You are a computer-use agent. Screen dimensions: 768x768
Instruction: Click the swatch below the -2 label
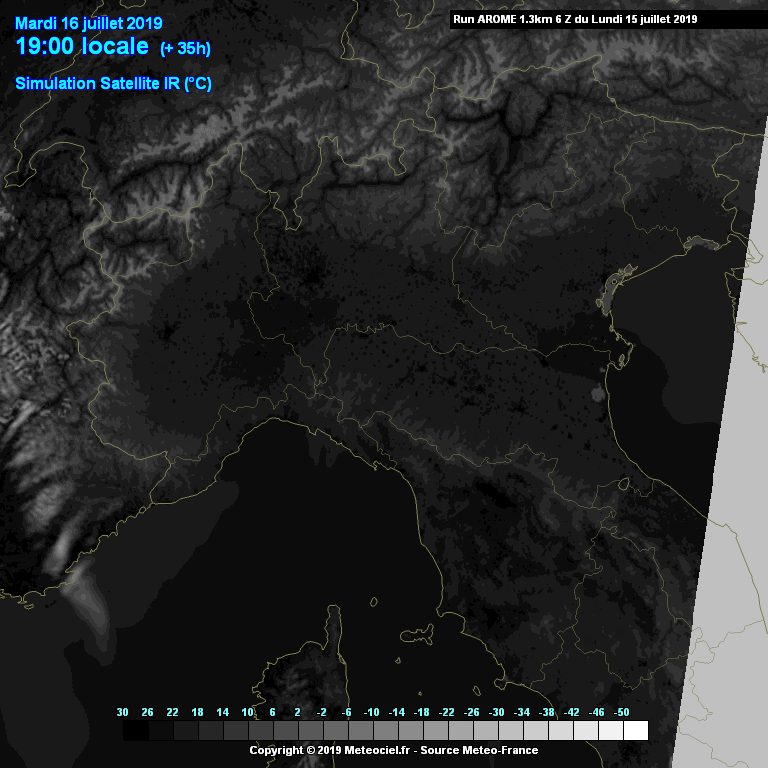(336, 730)
